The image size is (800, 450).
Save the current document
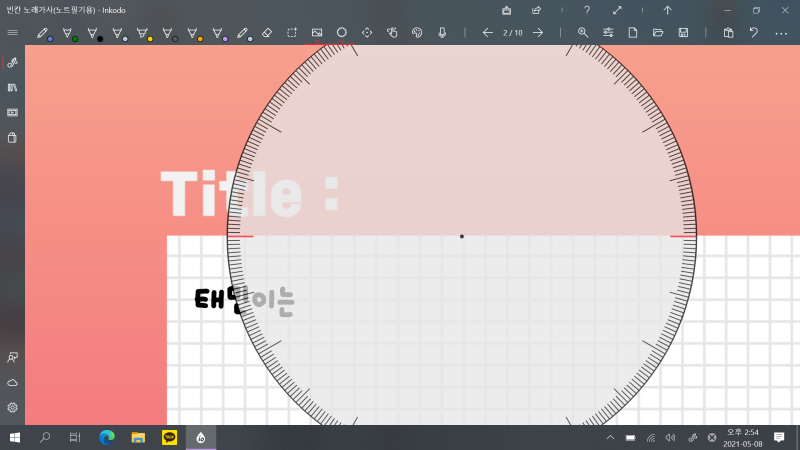pyautogui.click(x=683, y=33)
